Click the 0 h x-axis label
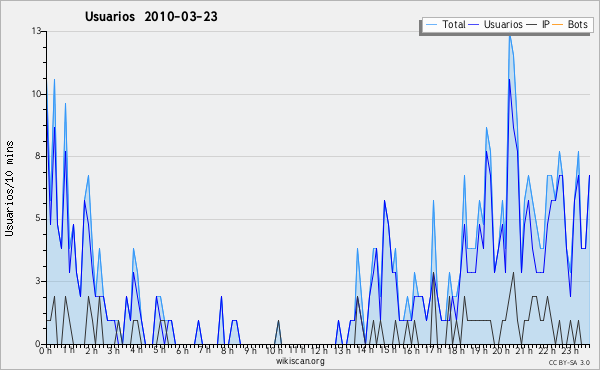 tap(46, 350)
